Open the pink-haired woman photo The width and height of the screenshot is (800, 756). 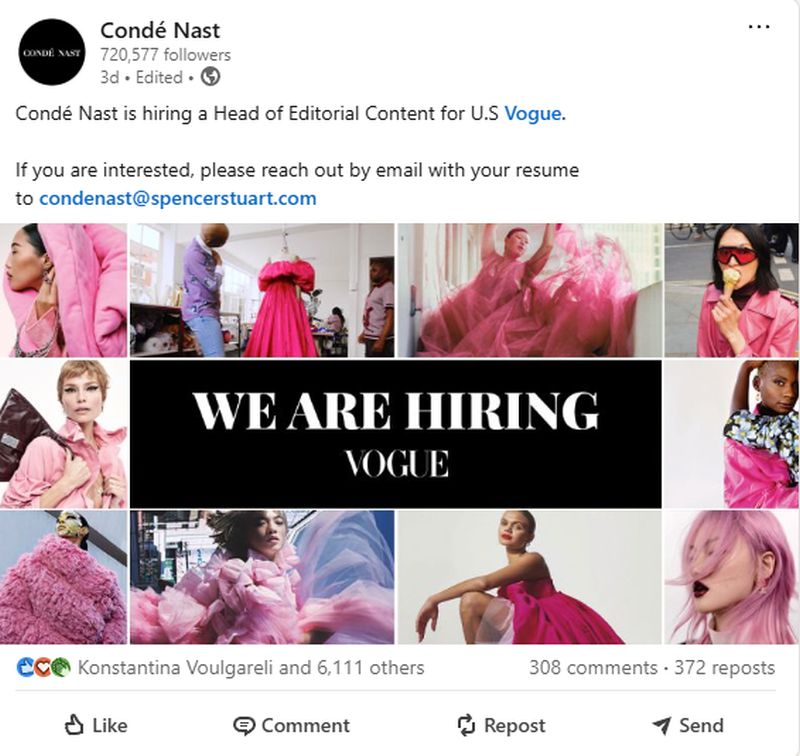click(732, 577)
